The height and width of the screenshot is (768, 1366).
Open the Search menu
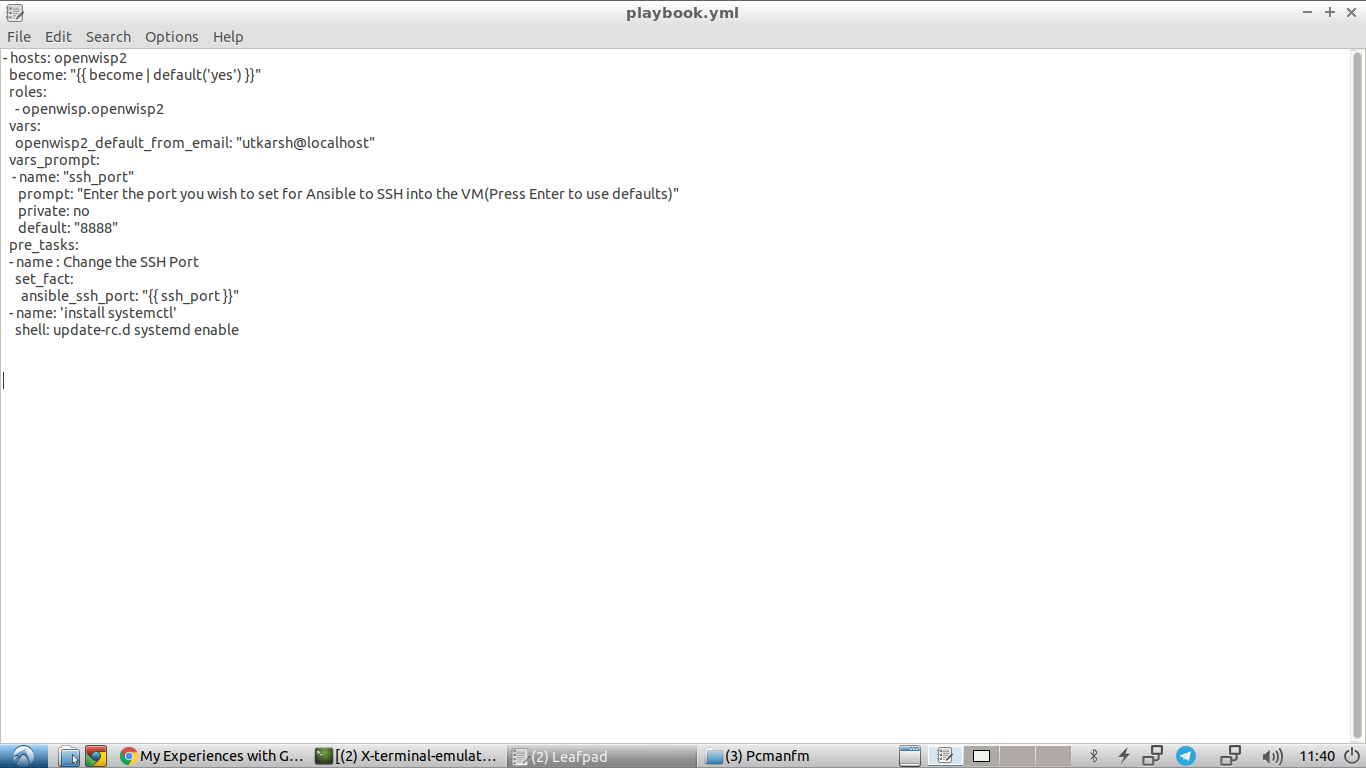pos(108,36)
